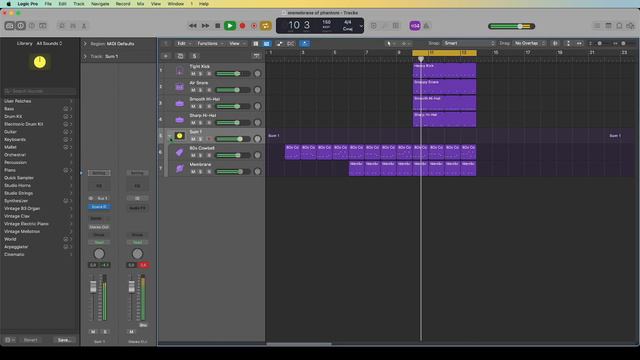Start playback with the green Play button
The width and height of the screenshot is (640, 360).
[230, 26]
